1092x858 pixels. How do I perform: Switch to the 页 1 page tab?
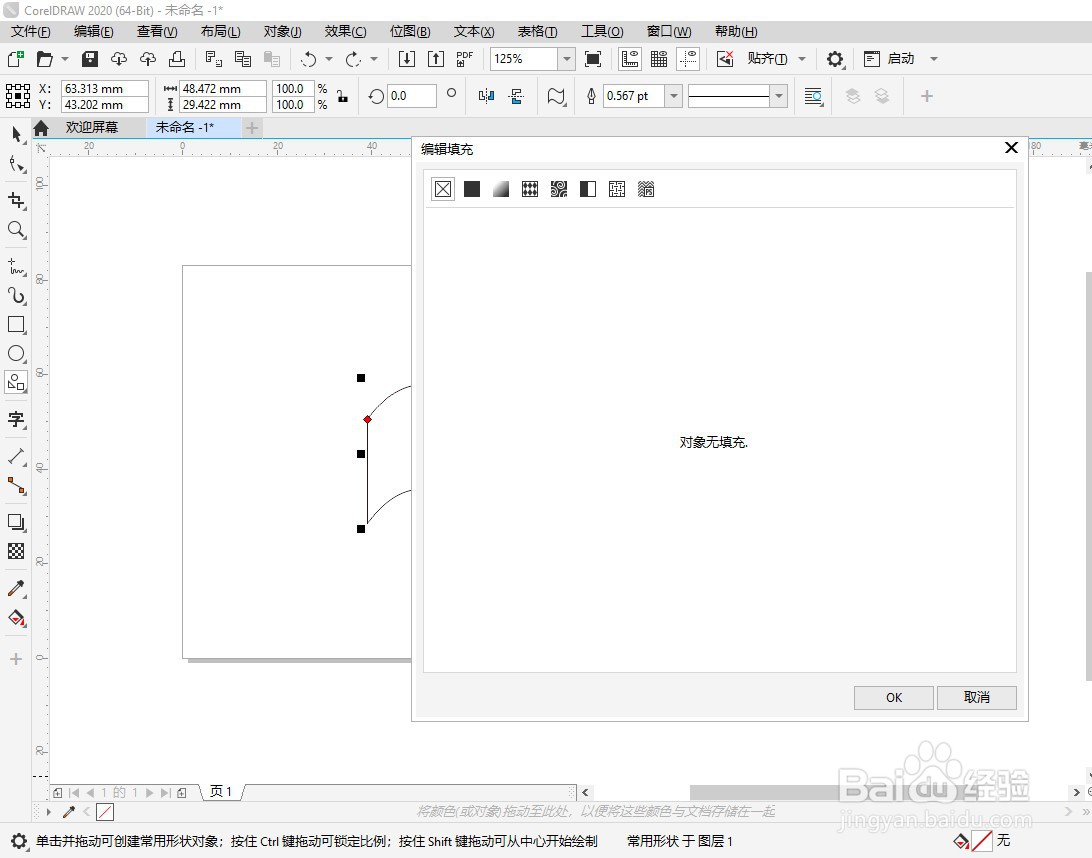tap(220, 792)
